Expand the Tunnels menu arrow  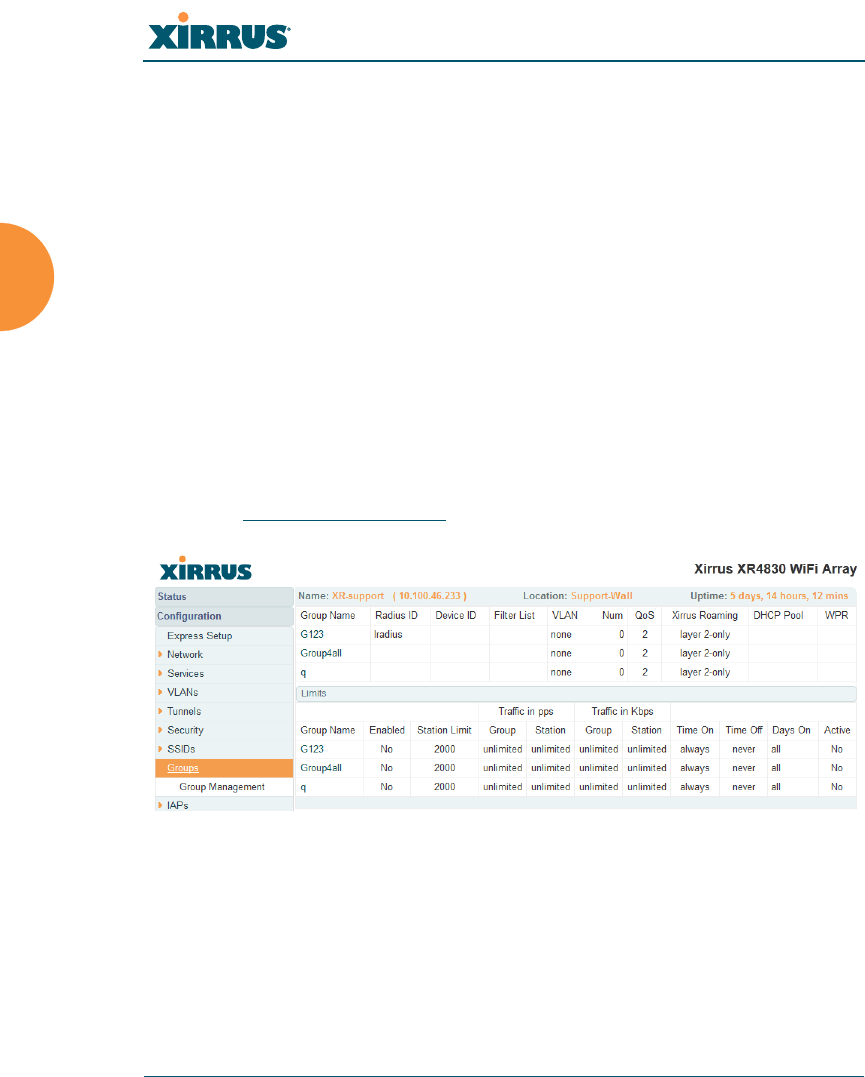160,711
